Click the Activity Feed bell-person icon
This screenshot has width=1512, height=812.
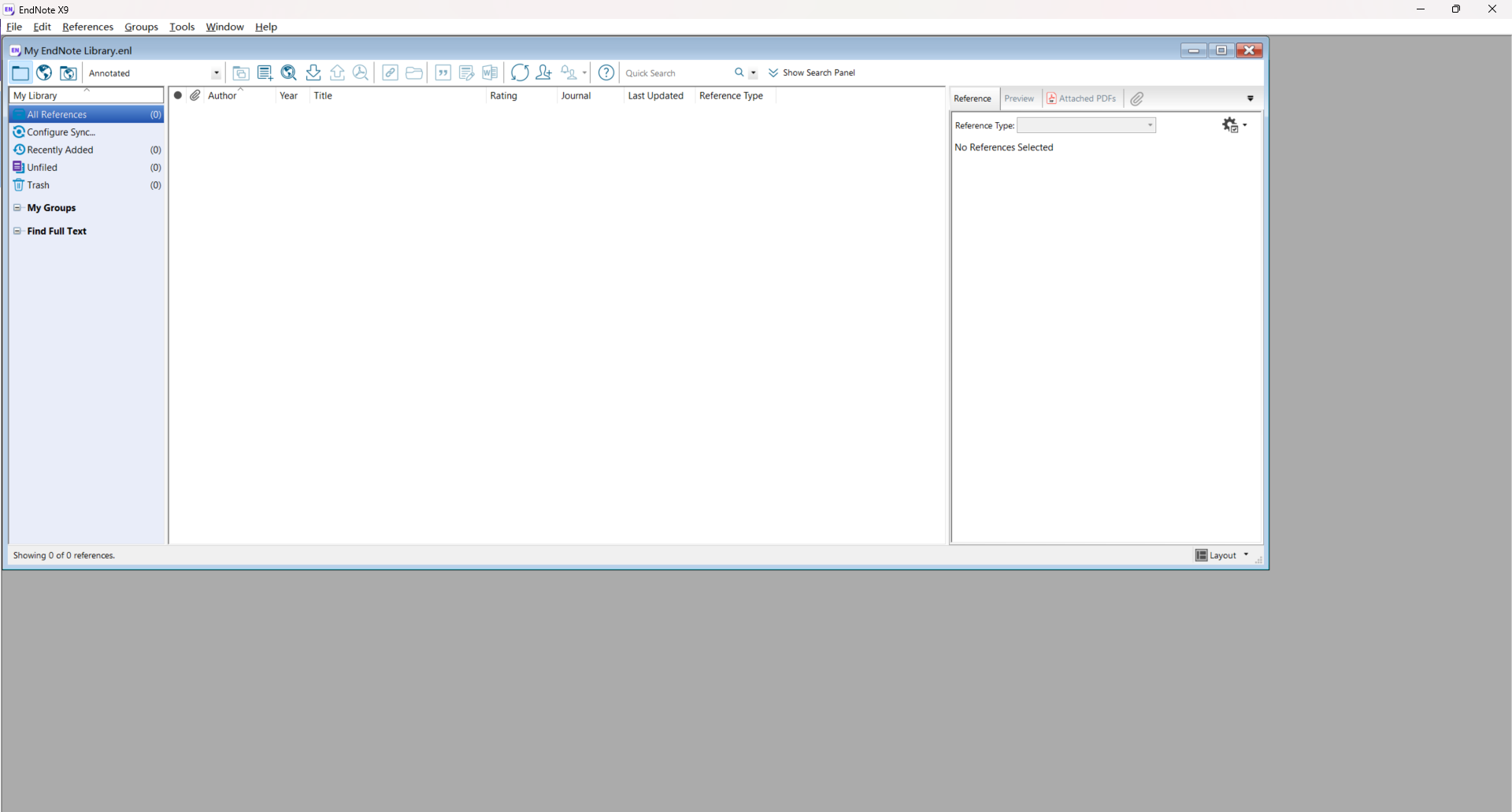click(x=569, y=73)
